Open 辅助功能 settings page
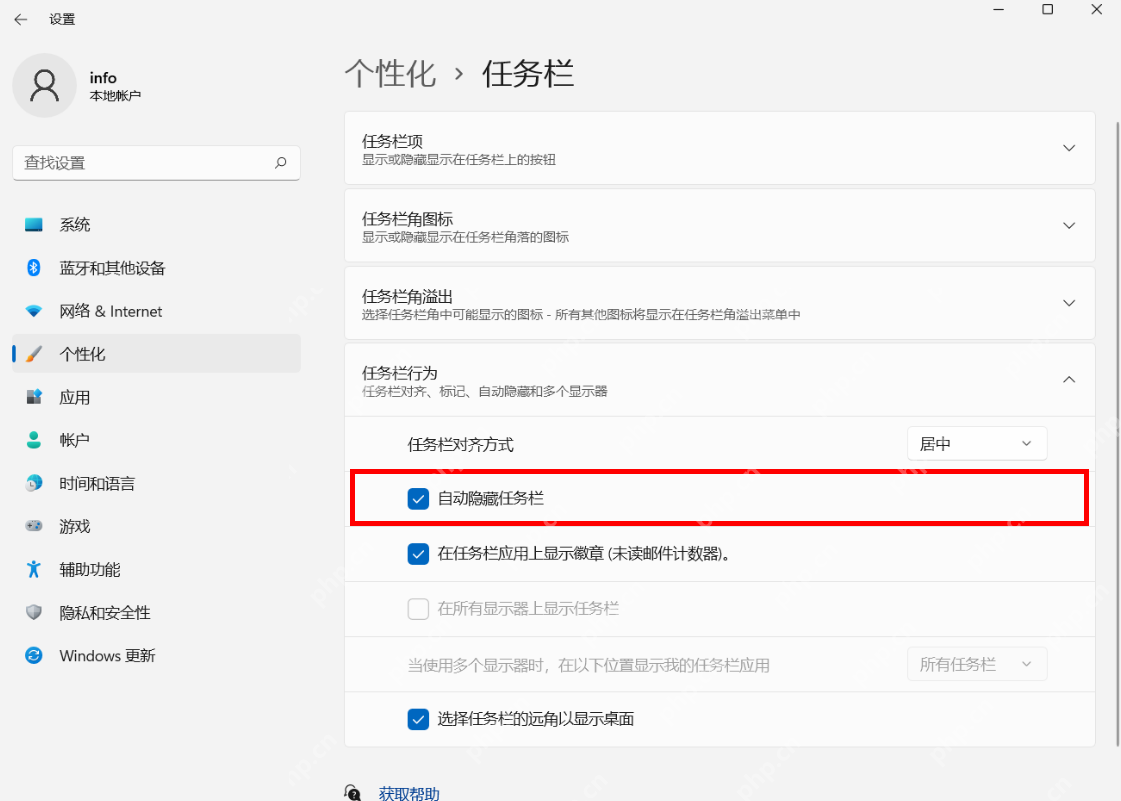The width and height of the screenshot is (1121, 801). tap(157, 569)
